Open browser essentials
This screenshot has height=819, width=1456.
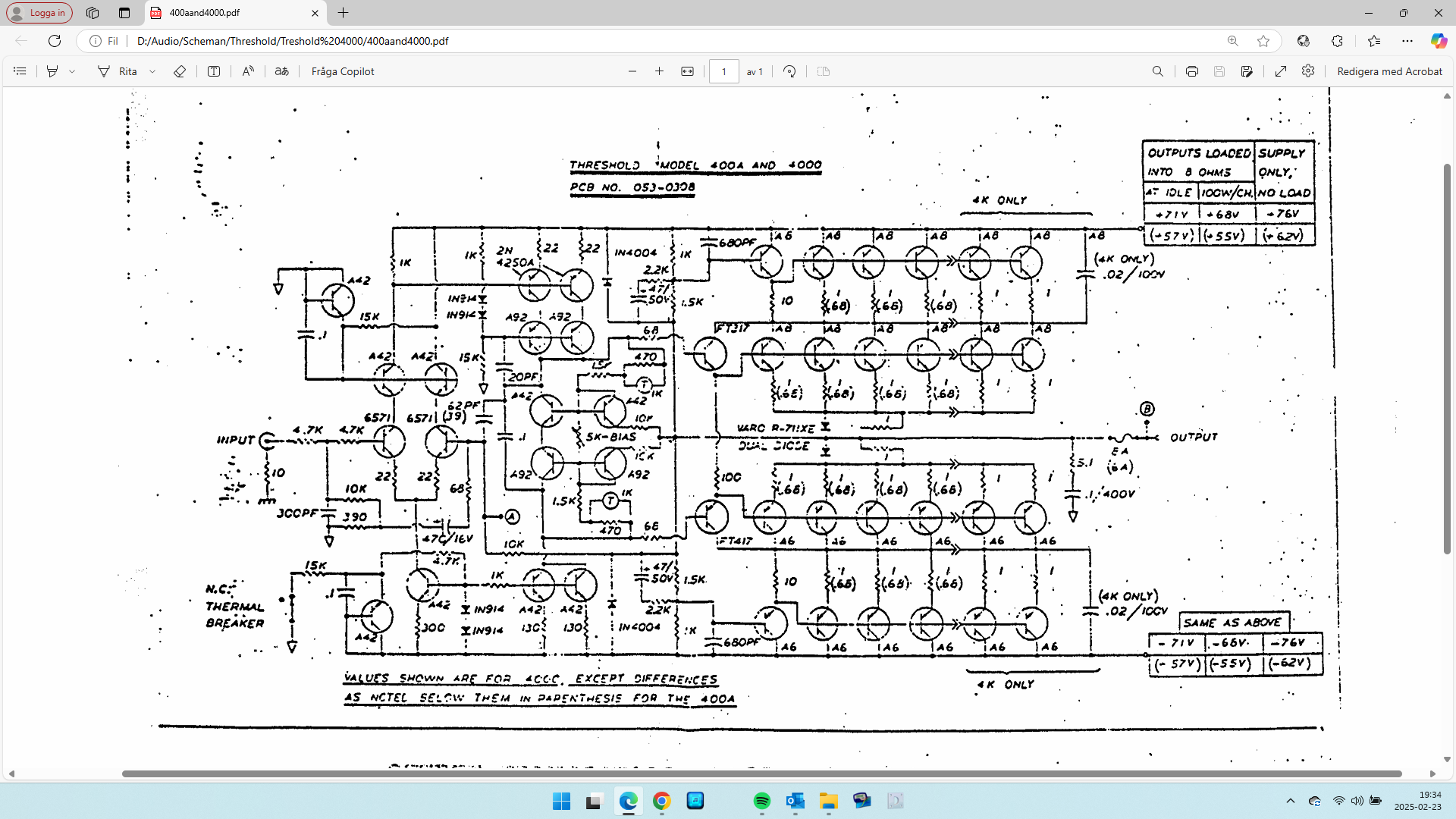pyautogui.click(x=1304, y=41)
